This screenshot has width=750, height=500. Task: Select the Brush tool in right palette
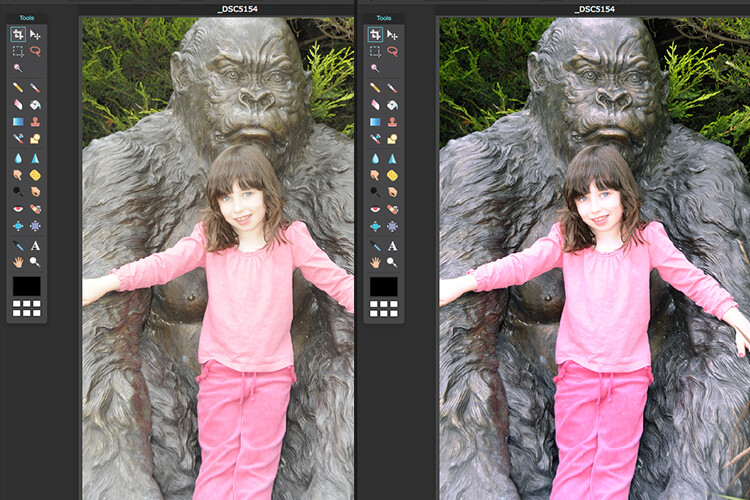click(392, 88)
